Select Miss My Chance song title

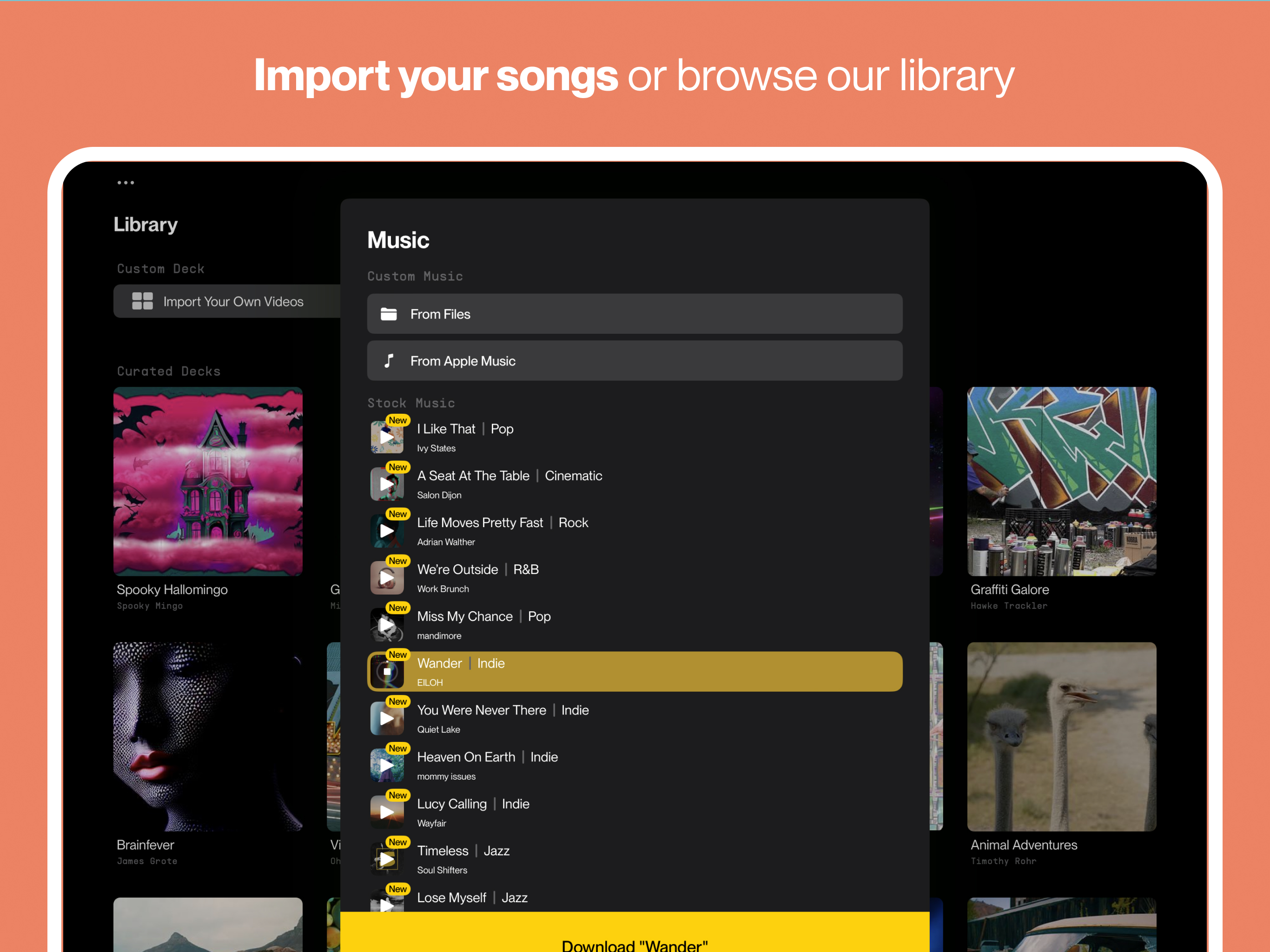point(465,617)
